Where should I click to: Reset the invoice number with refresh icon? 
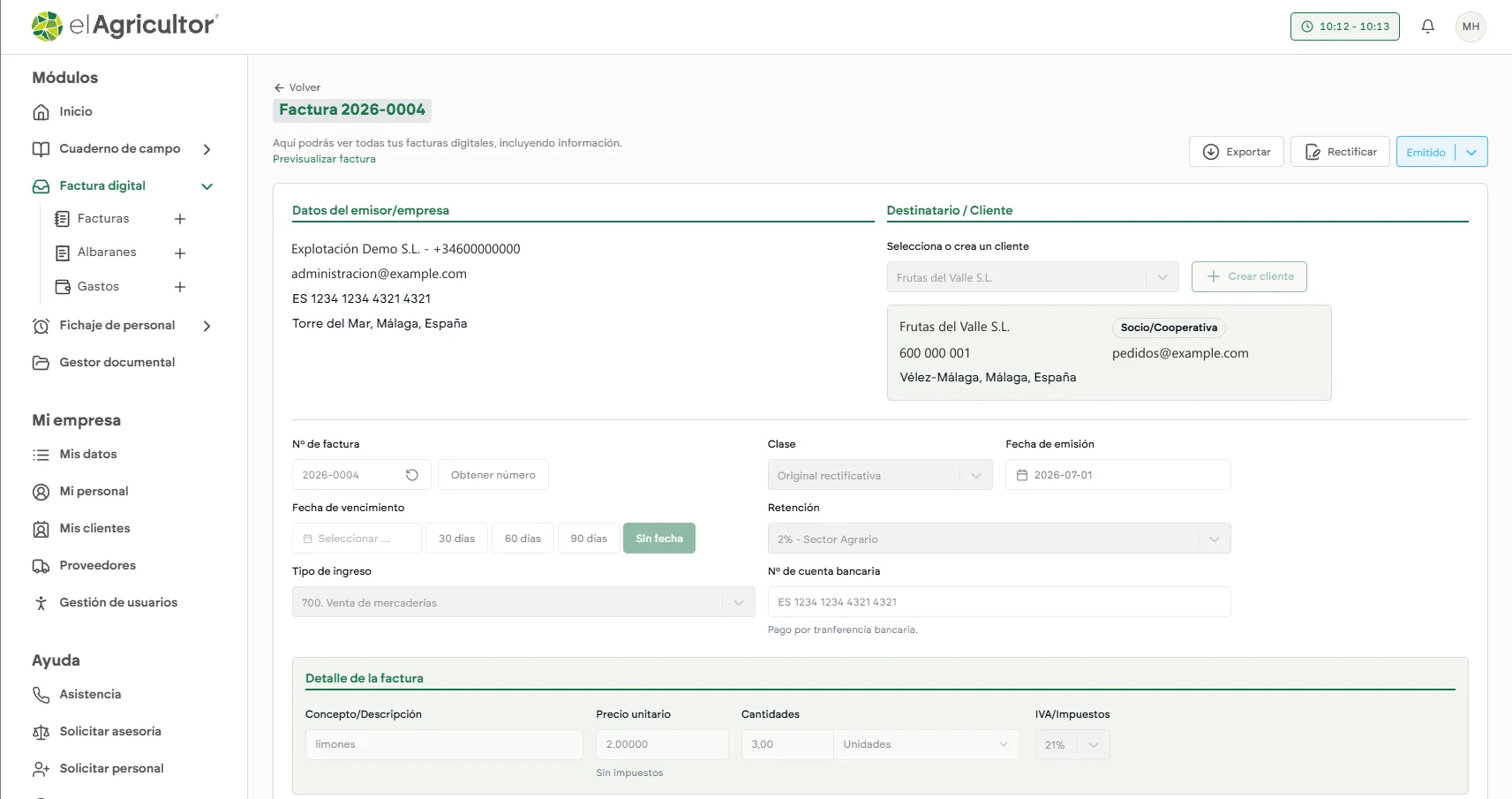[412, 475]
